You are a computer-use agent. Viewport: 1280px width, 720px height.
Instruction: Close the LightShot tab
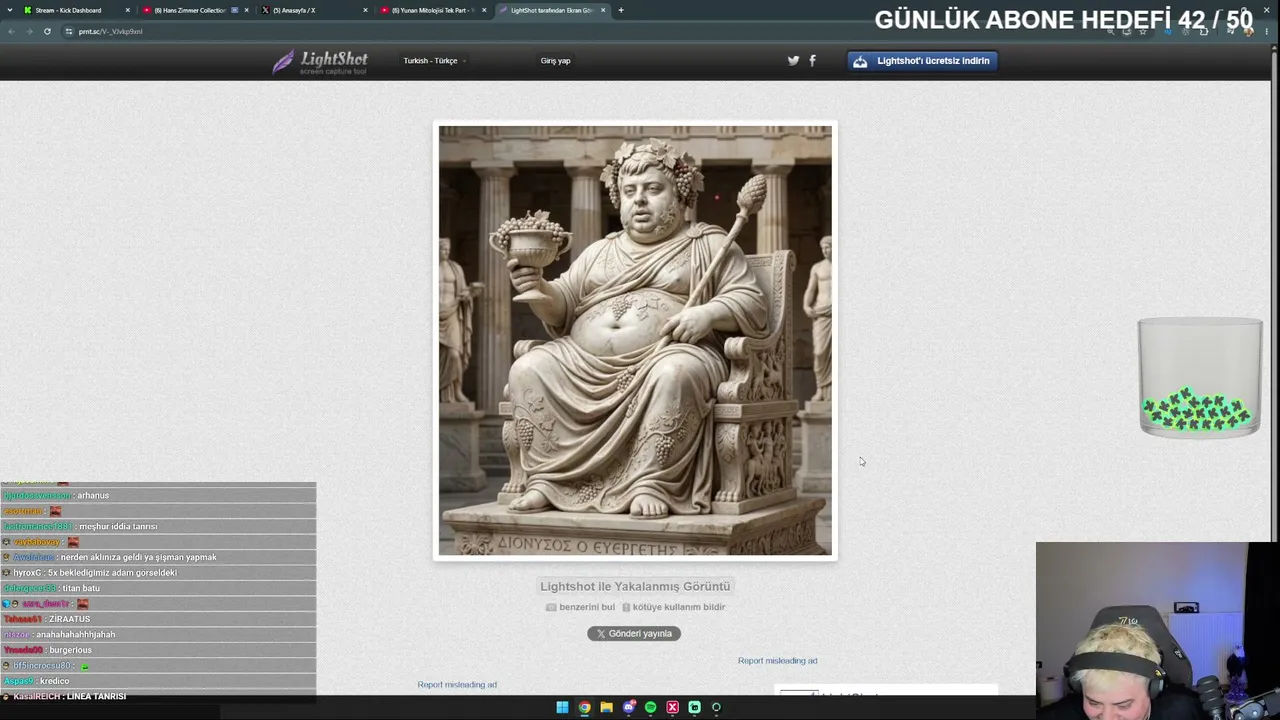click(x=603, y=10)
